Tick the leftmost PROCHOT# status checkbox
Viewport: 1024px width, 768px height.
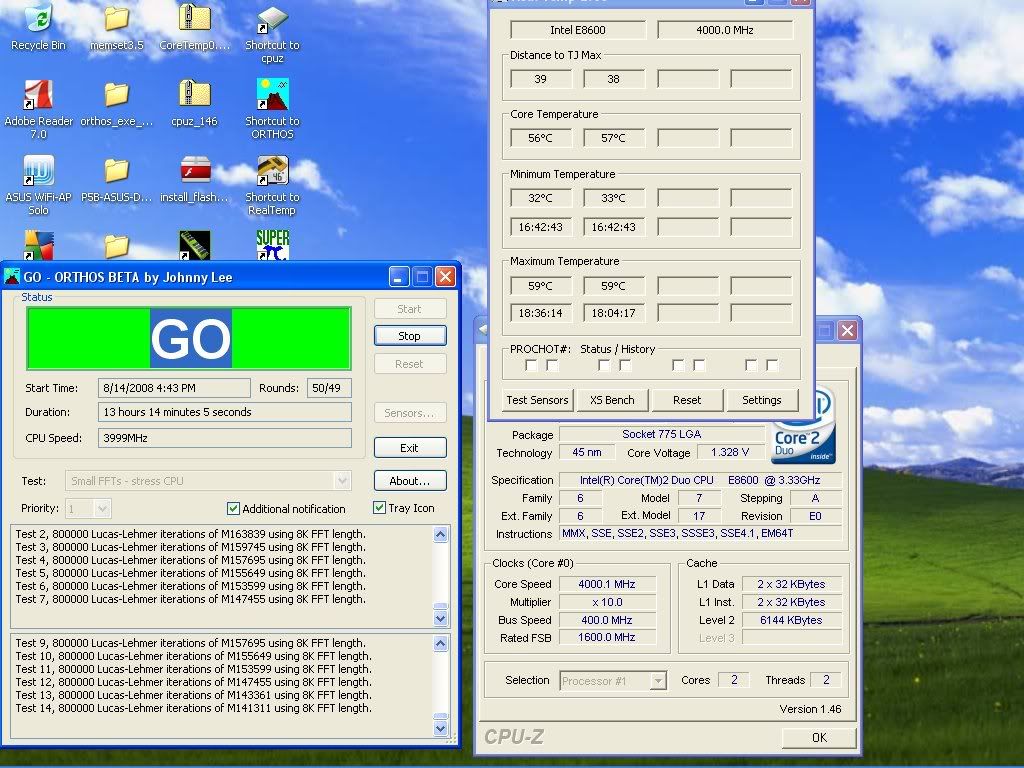tap(531, 365)
